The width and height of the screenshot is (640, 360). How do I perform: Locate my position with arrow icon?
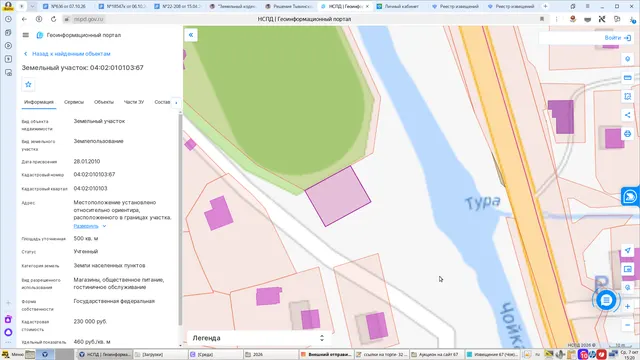click(628, 250)
